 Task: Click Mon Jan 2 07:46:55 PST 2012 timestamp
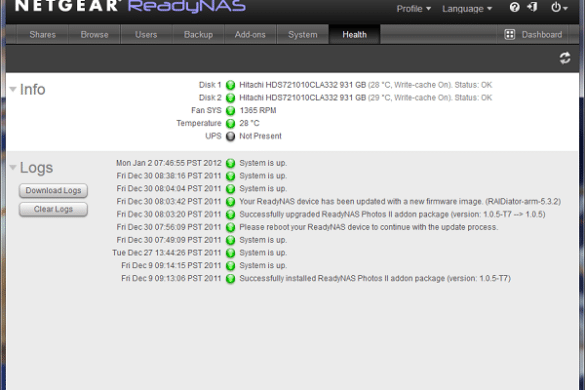[169, 163]
